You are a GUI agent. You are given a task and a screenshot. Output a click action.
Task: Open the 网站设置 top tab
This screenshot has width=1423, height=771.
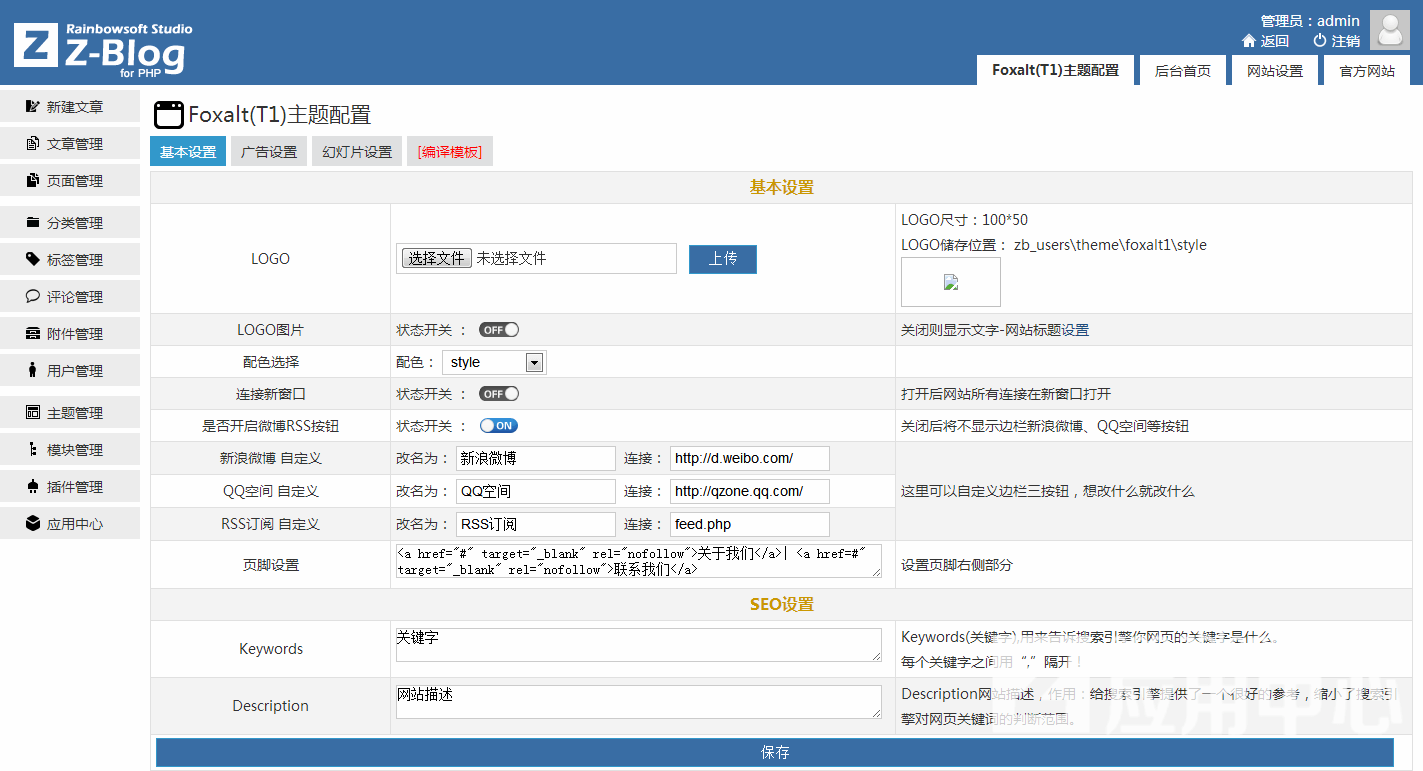coord(1275,71)
